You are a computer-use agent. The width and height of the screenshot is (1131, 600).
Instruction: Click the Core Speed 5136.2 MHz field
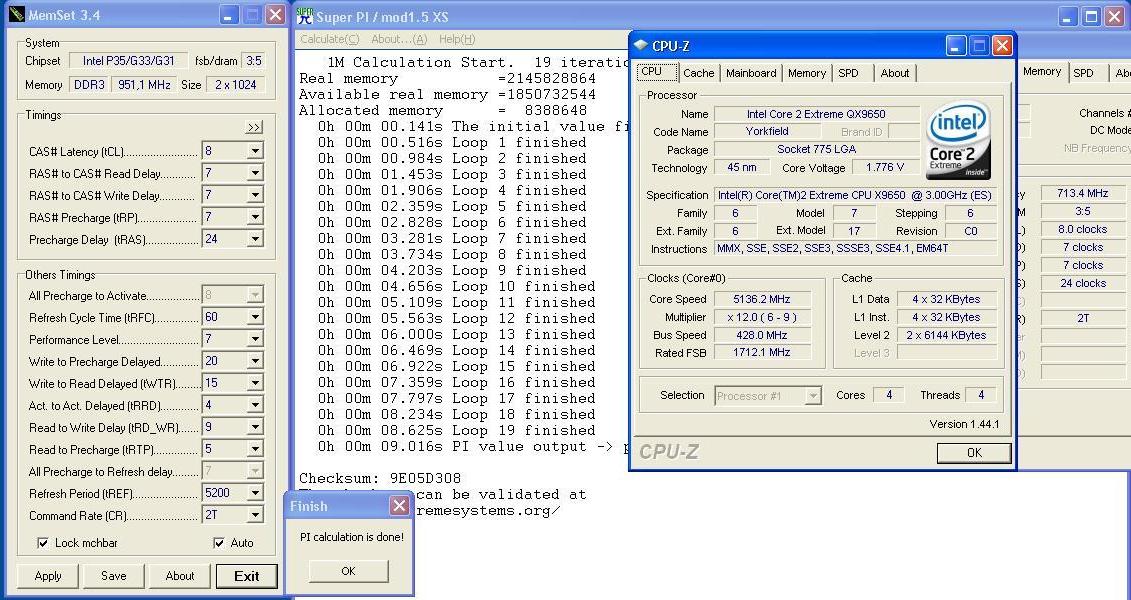[x=762, y=299]
